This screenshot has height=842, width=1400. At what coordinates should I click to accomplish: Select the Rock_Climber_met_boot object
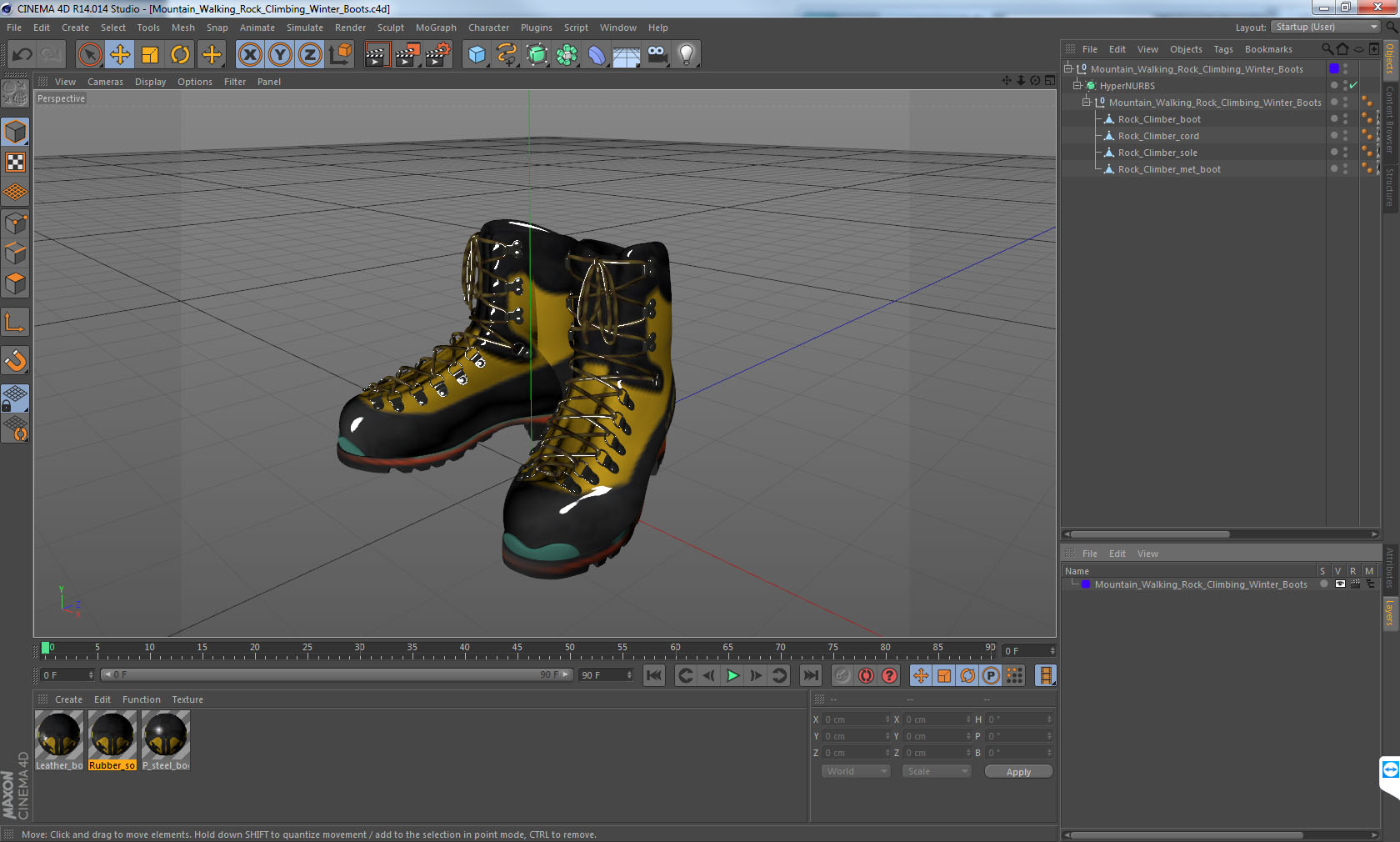pos(1169,169)
